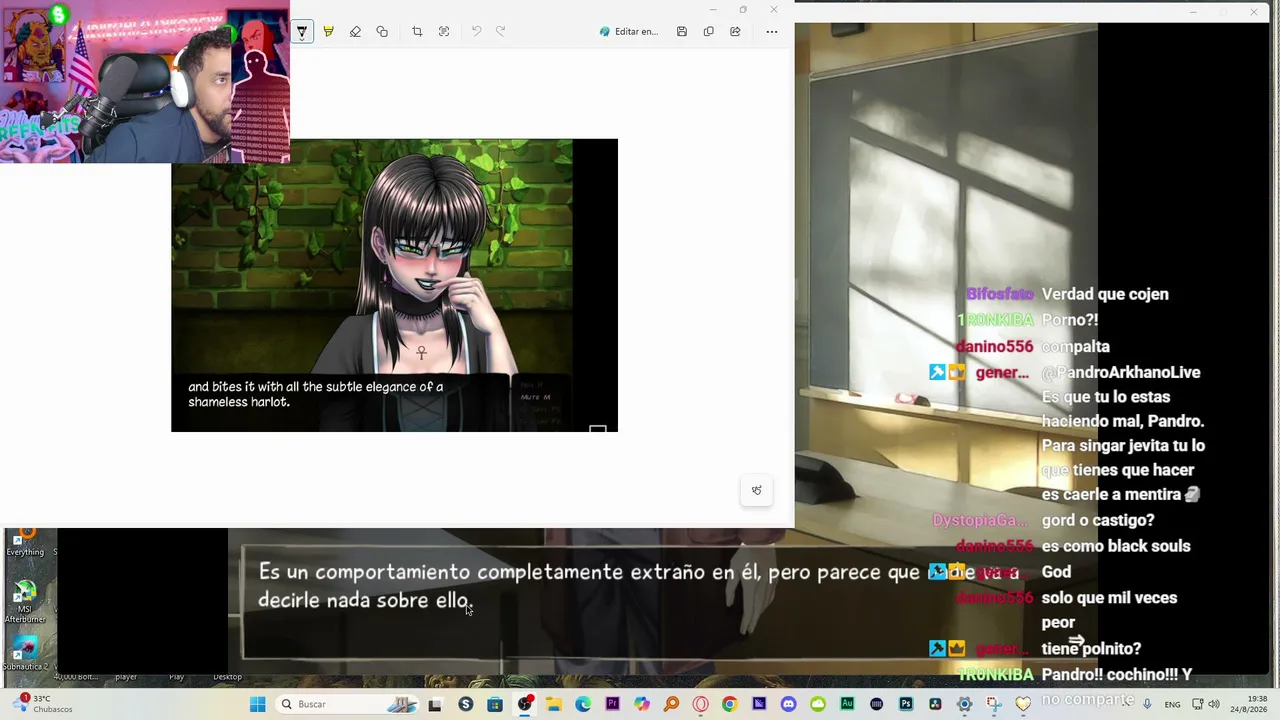This screenshot has width=1280, height=720.
Task: Open the MSI Afterburner desktop shortcut
Action: (x=25, y=602)
